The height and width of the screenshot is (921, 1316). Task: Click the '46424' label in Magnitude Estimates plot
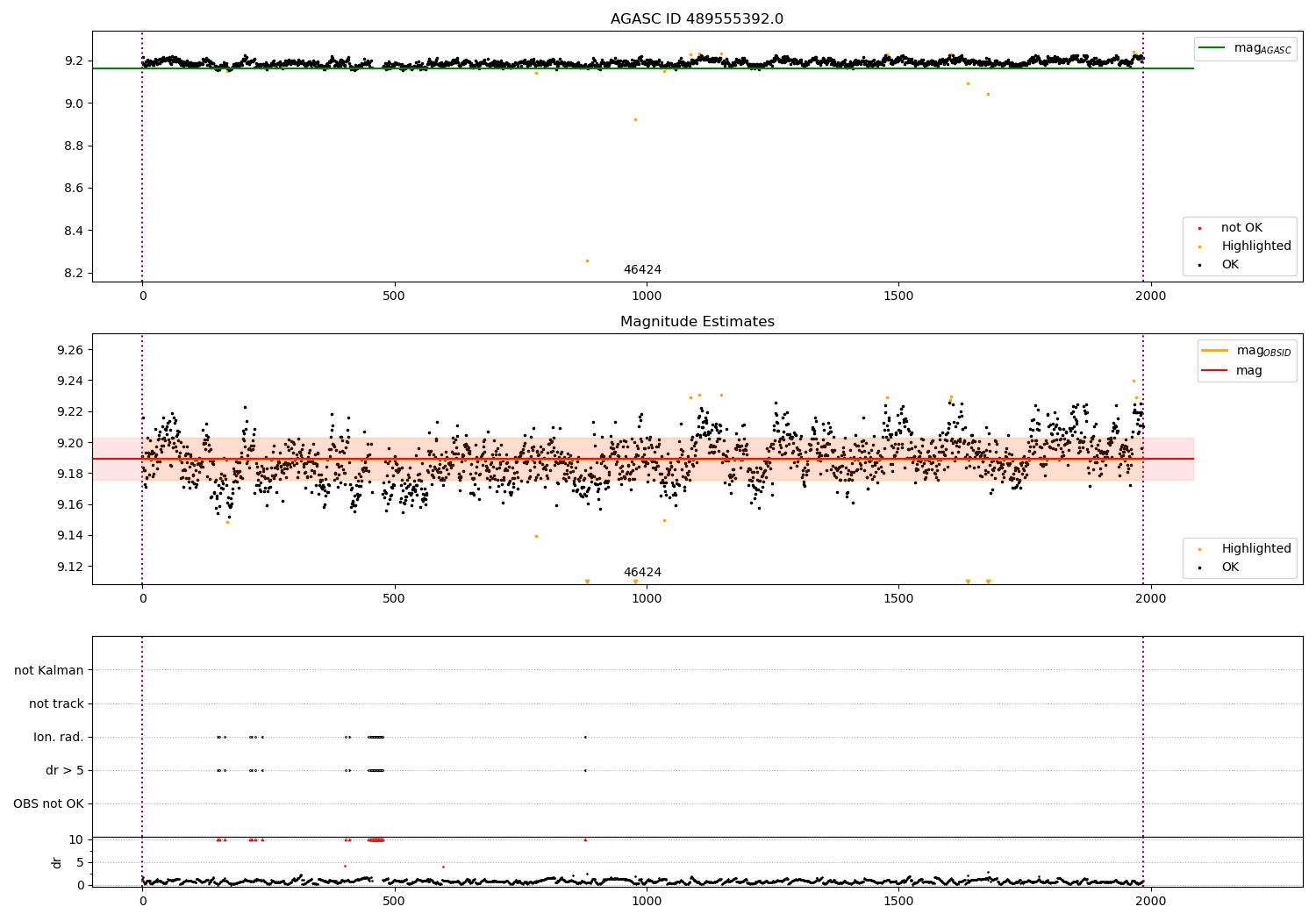pyautogui.click(x=642, y=573)
